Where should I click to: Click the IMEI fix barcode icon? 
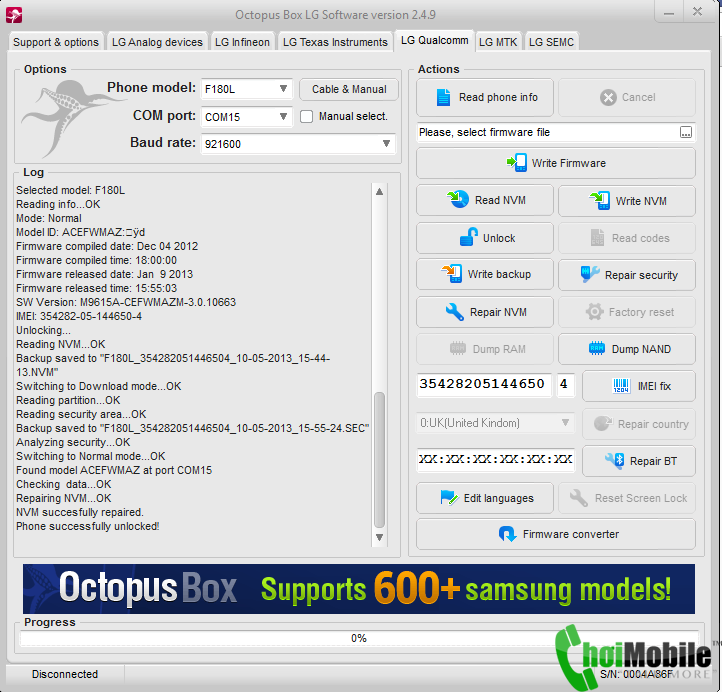click(x=621, y=386)
